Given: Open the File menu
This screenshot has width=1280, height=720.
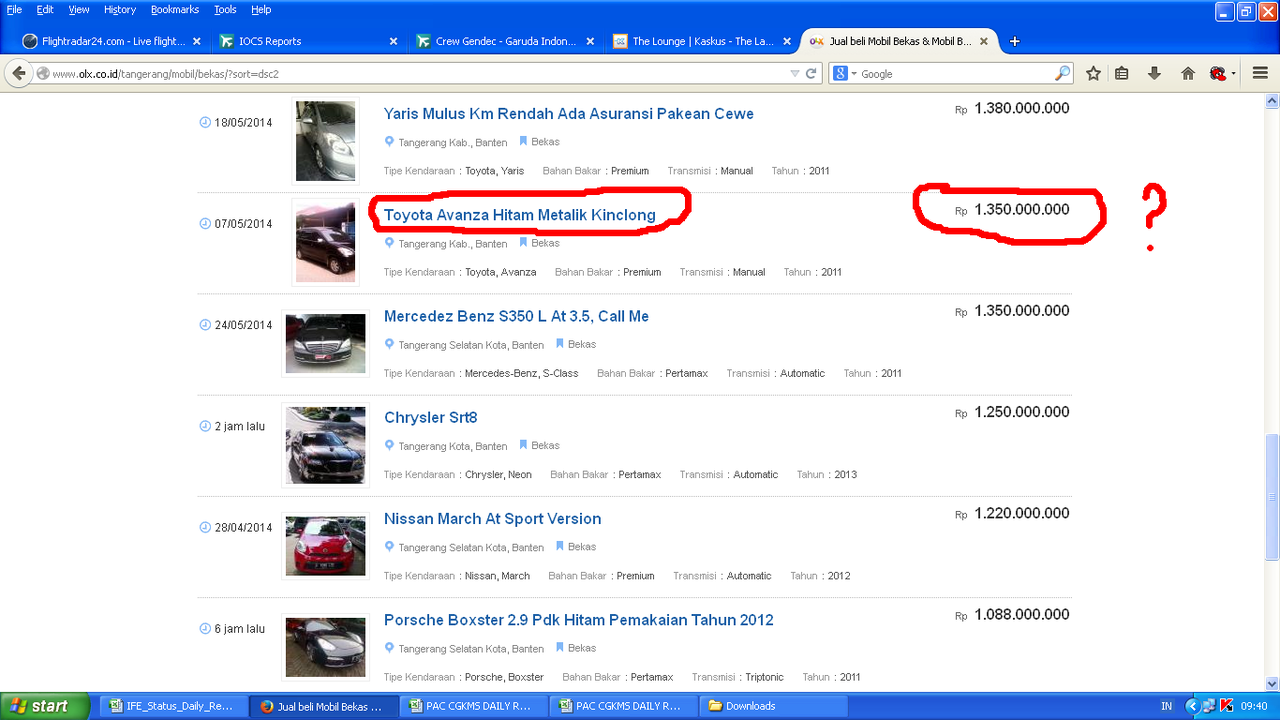Looking at the screenshot, I should [14, 9].
